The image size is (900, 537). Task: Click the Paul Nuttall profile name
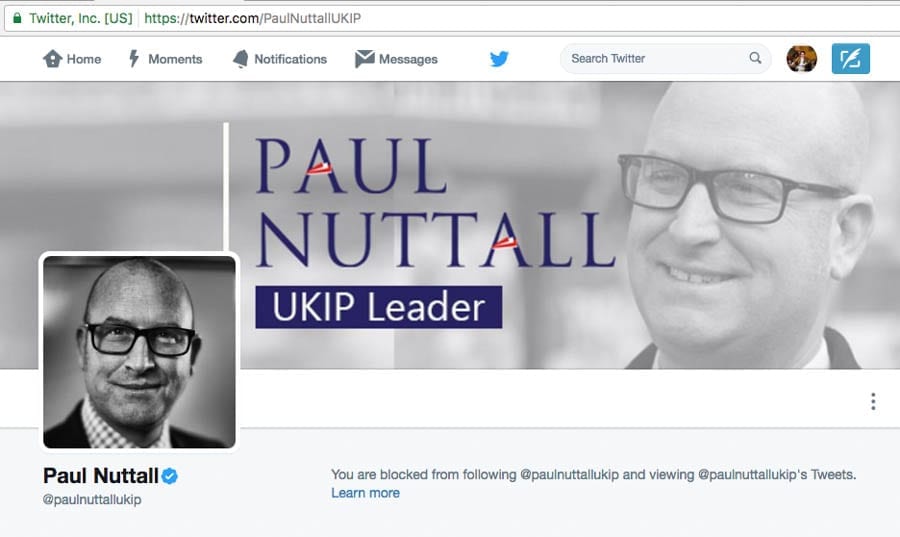click(101, 476)
